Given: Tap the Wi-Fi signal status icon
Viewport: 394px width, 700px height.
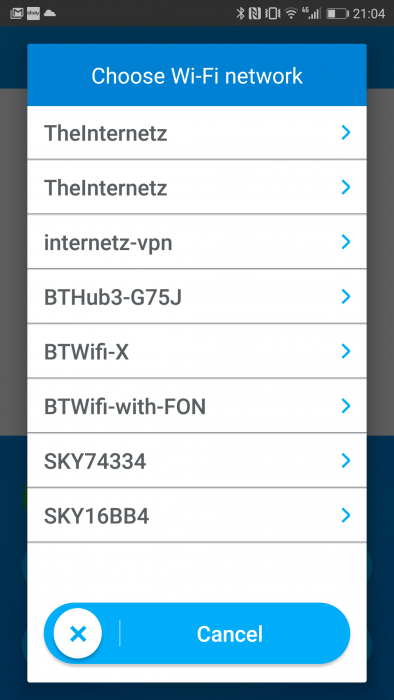Looking at the screenshot, I should click(x=291, y=13).
